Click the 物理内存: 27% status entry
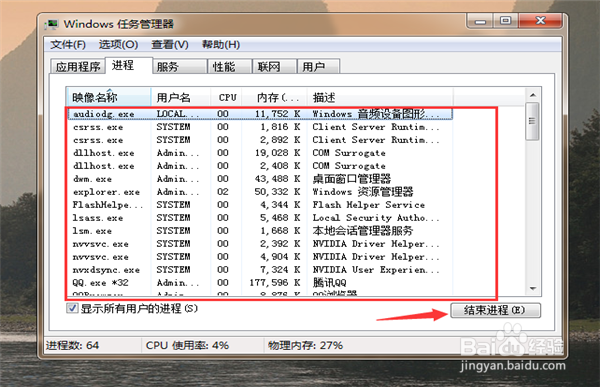 pyautogui.click(x=305, y=346)
